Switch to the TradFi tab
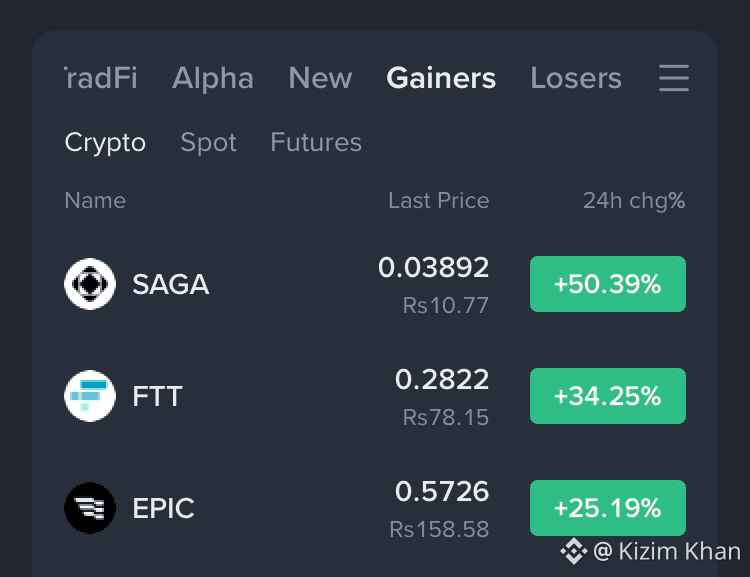Image resolution: width=750 pixels, height=577 pixels. click(101, 78)
